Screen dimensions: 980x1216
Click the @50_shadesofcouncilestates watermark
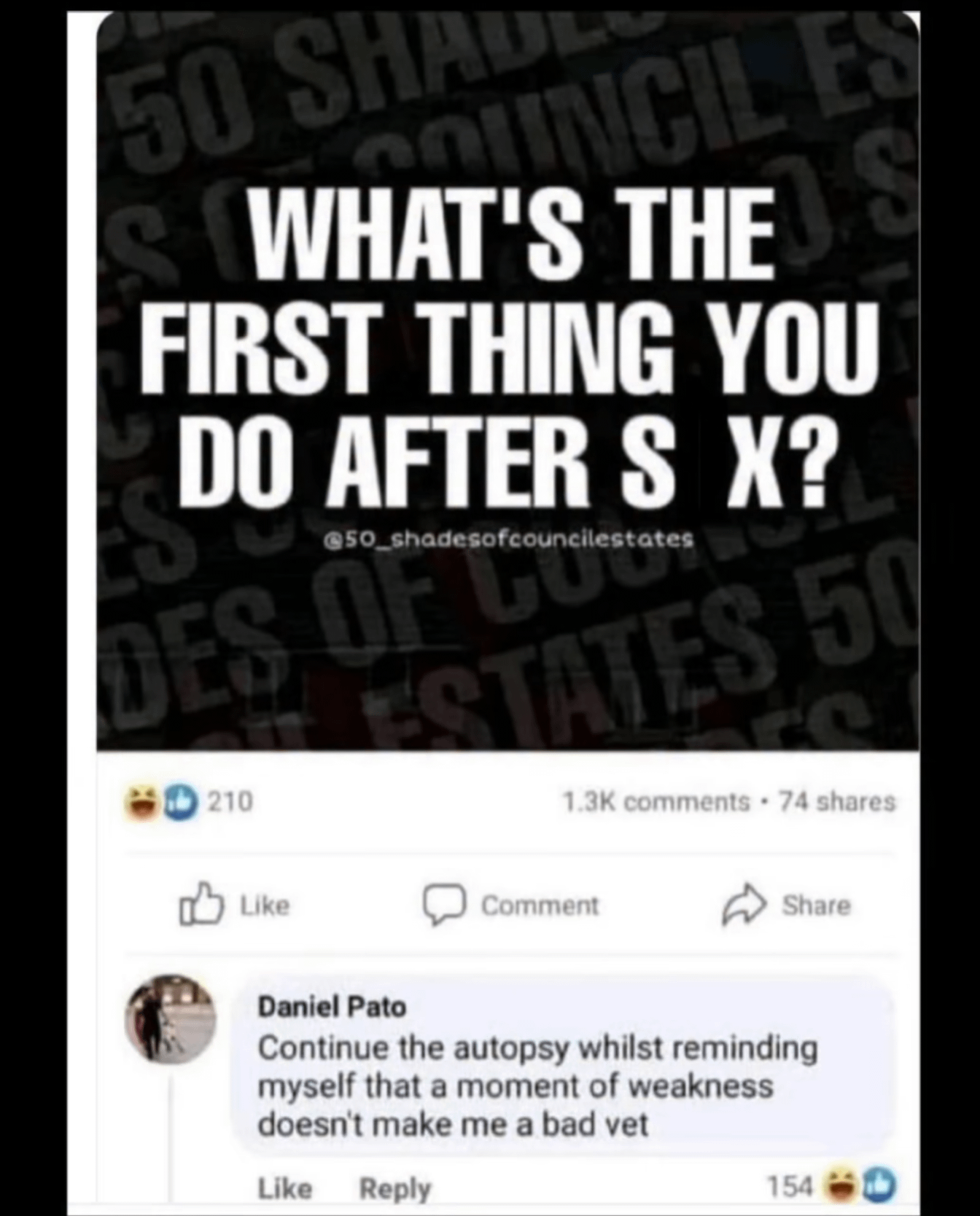(x=508, y=540)
